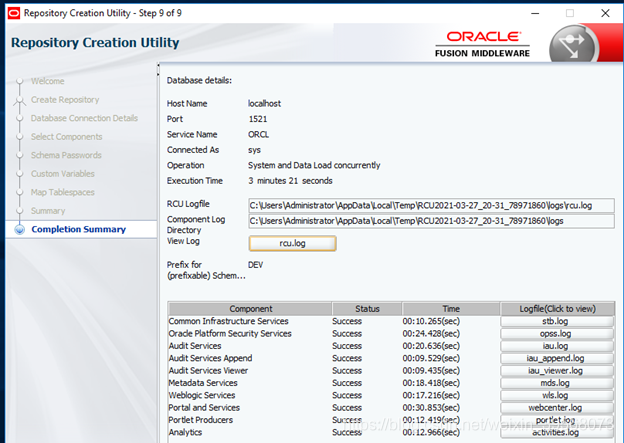Screen dimensions: 624x443
Task: Select the Weblogic Services cell
Action: tap(202, 395)
